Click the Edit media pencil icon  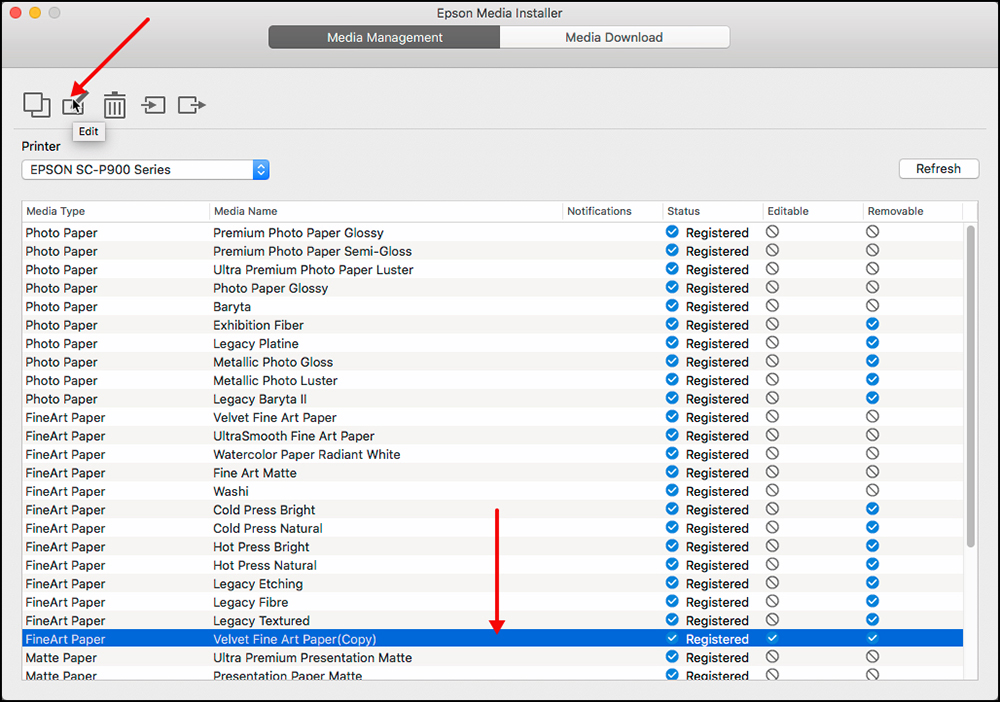pos(75,104)
